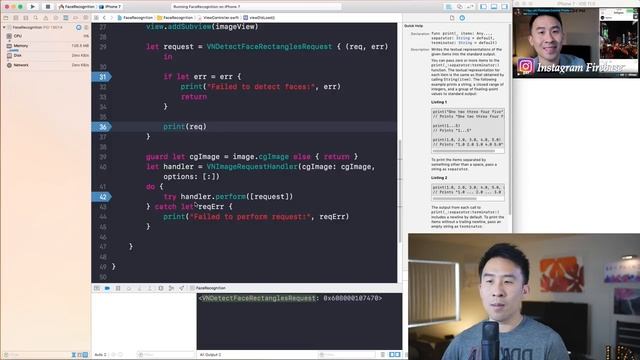Select the Memory gauge row

tap(47, 46)
